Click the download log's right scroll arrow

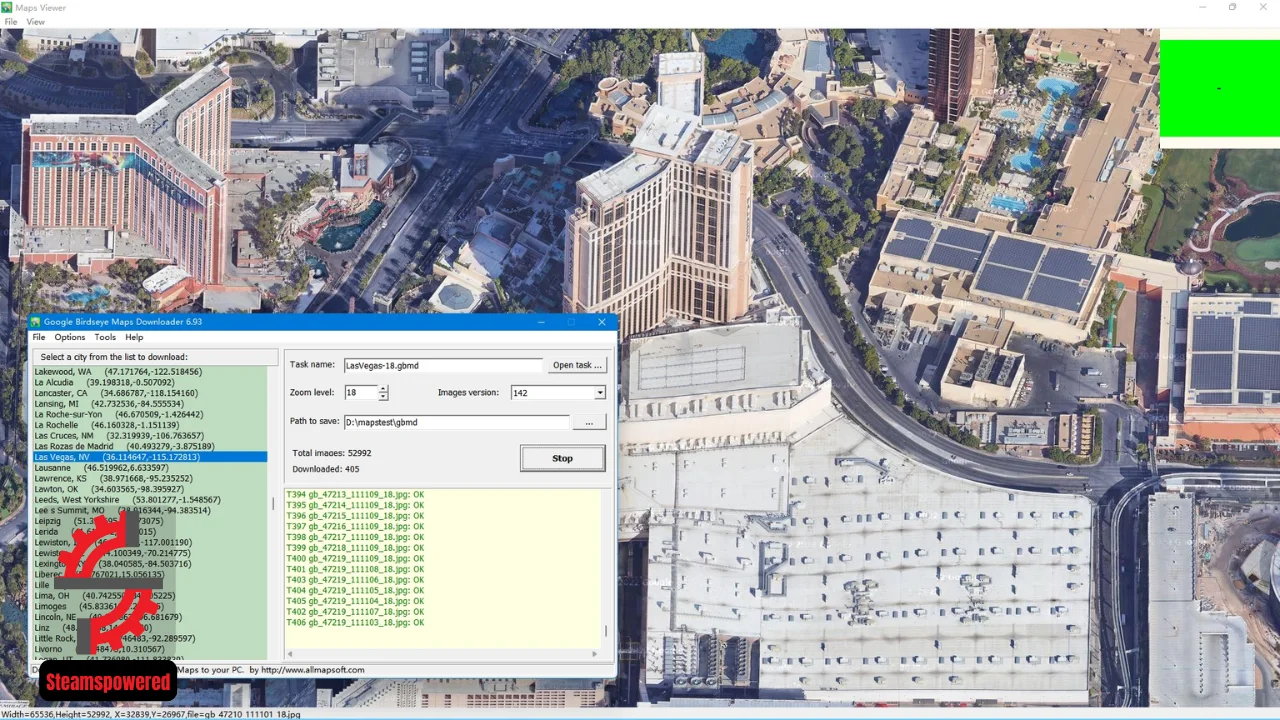(594, 654)
